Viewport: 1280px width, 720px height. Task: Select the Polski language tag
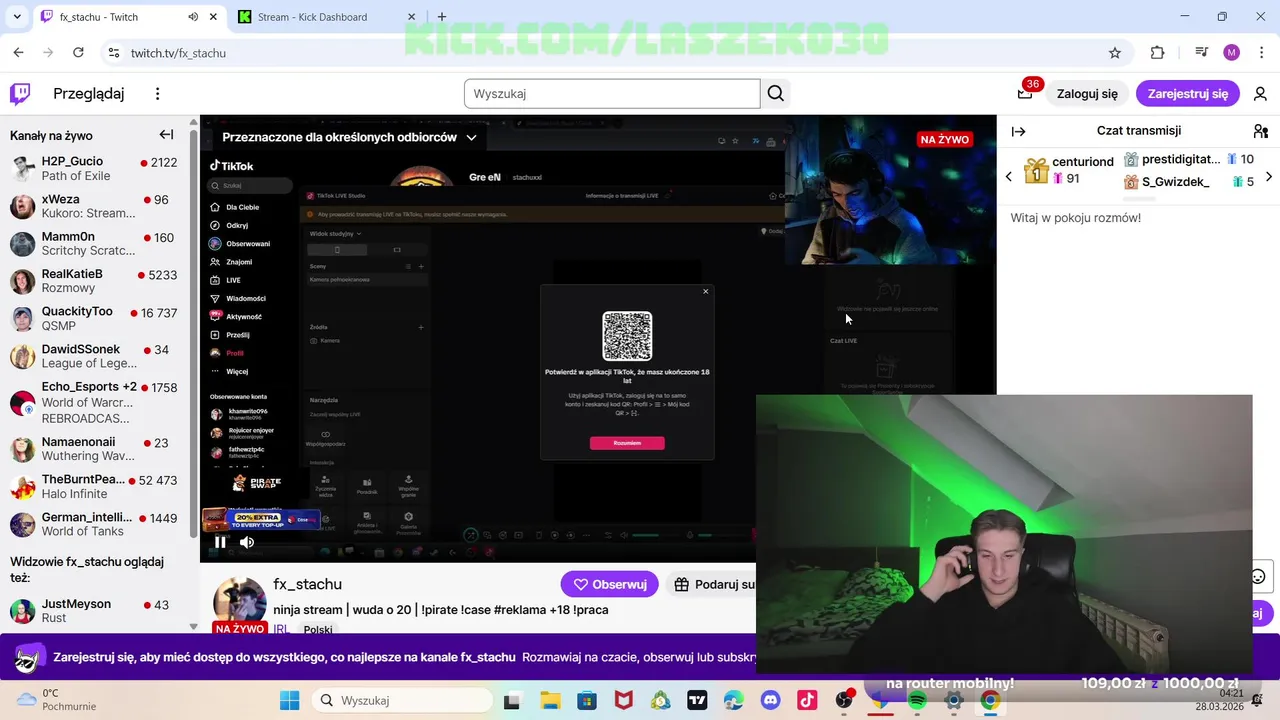(x=318, y=630)
